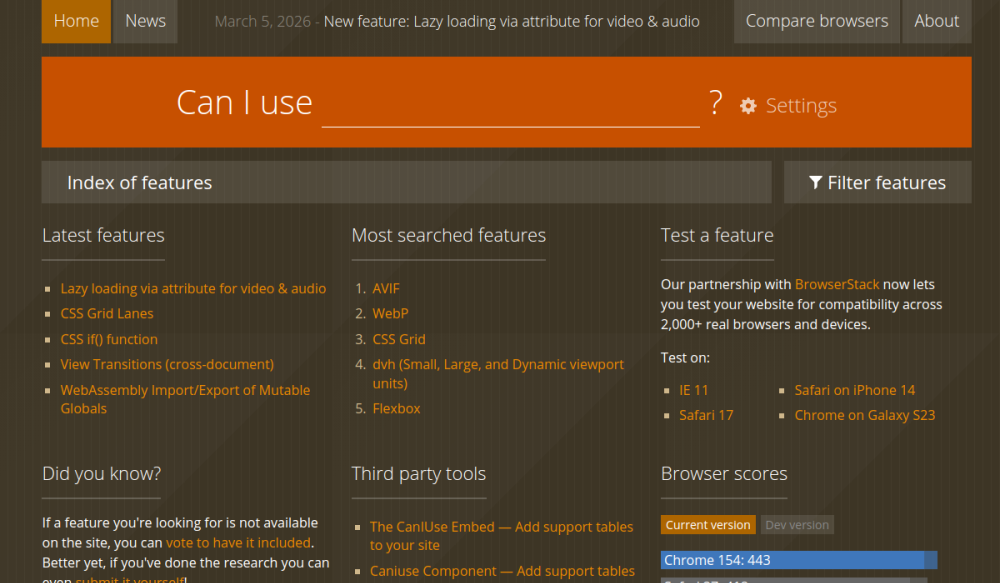The image size is (1000, 583).
Task: Open the Flexbox feature link
Action: coord(397,408)
